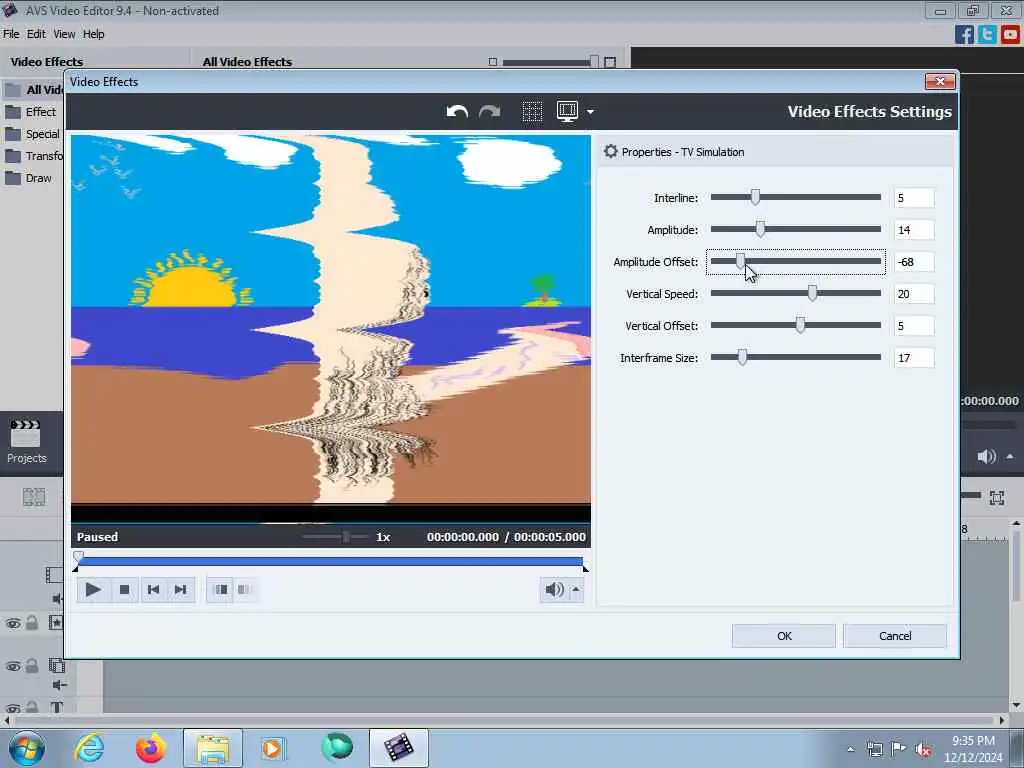Redo the effect change
Screen dimensions: 1024x768
489,112
